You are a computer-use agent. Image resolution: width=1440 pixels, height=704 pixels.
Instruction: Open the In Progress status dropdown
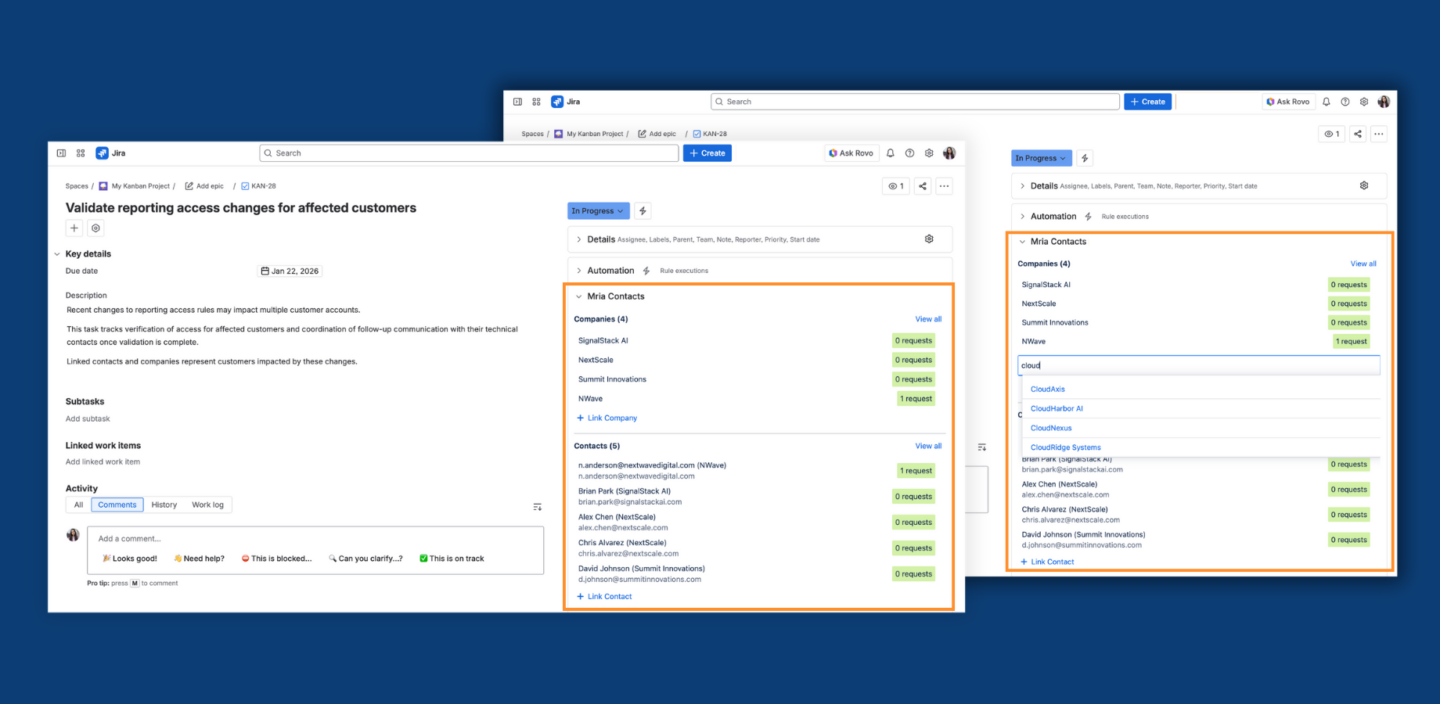point(597,210)
